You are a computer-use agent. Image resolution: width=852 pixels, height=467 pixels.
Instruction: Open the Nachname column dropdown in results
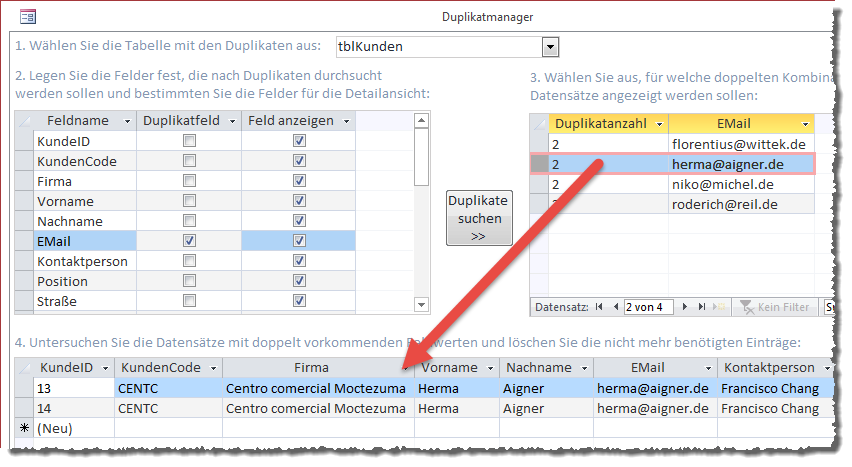pos(584,369)
